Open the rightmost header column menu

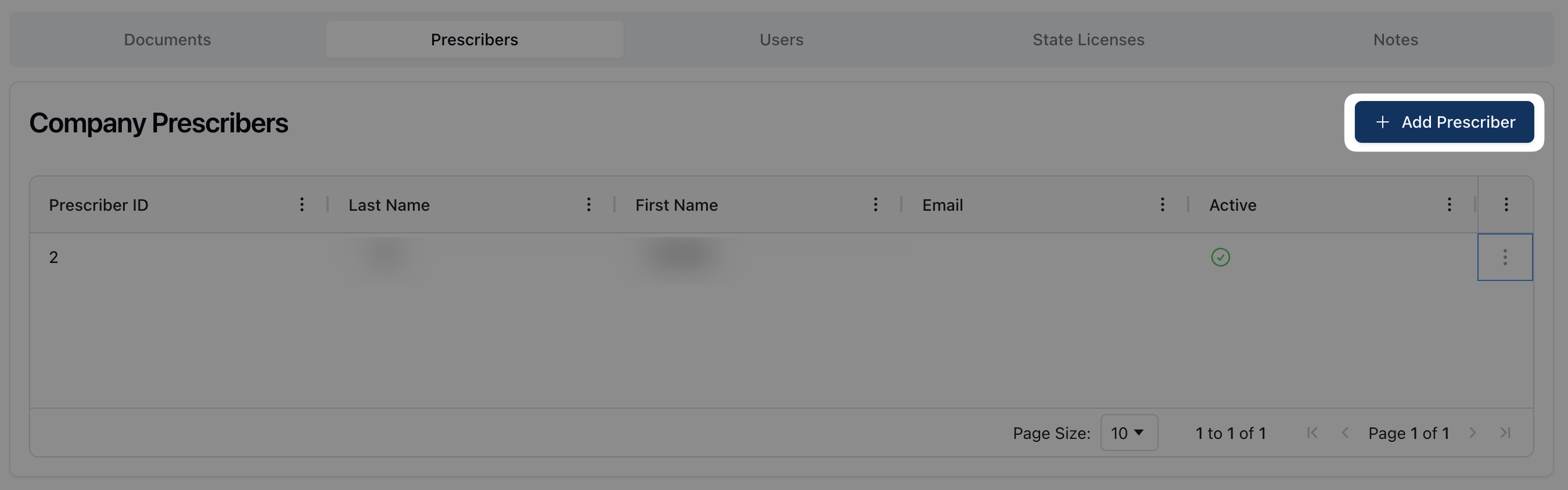(1506, 204)
